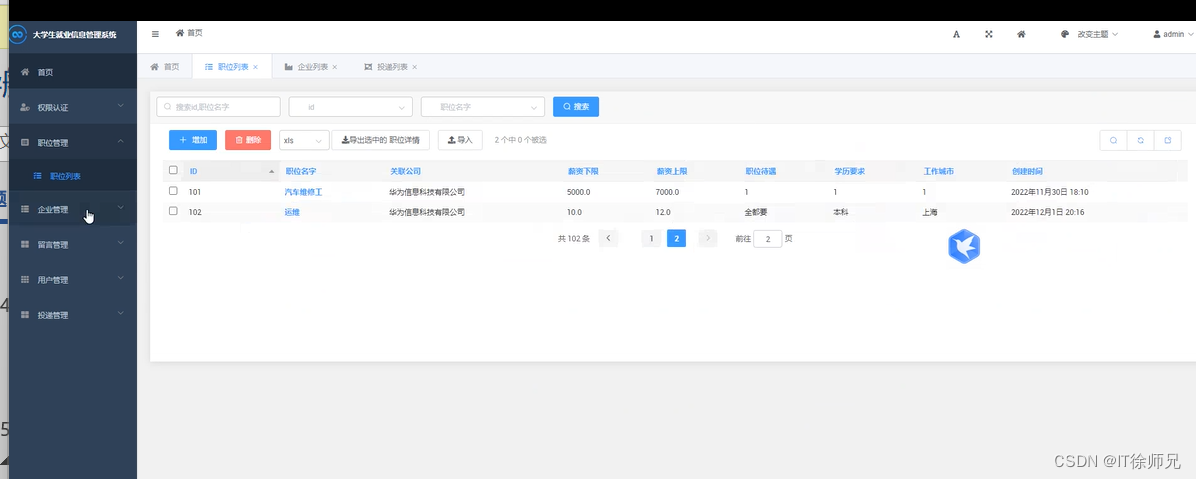Open the 改变主题 theme dropdown

(1090, 34)
